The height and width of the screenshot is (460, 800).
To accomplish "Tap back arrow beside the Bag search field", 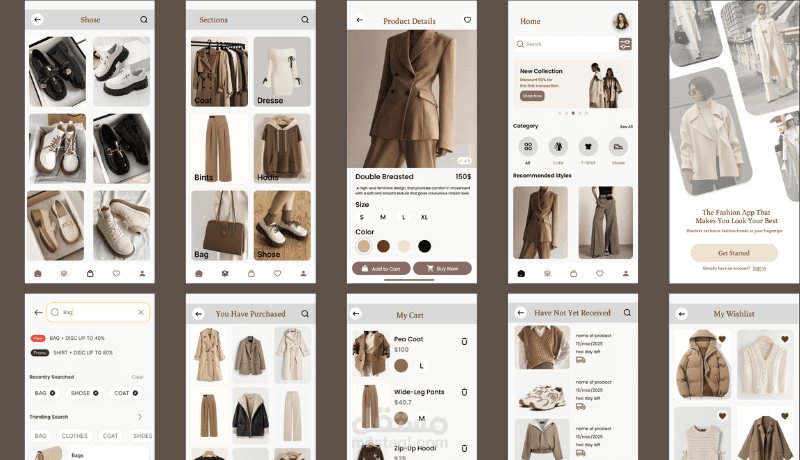I will coord(38,312).
